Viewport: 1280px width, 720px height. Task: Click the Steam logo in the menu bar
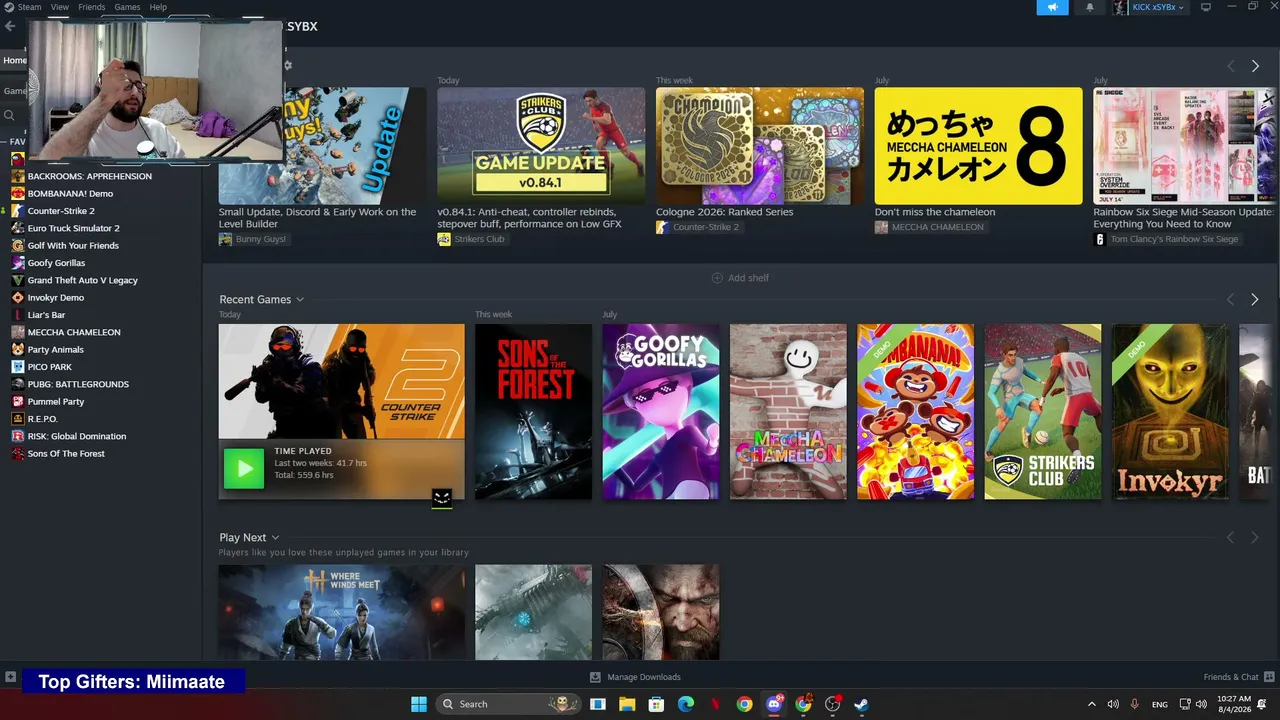pyautogui.click(x=9, y=7)
